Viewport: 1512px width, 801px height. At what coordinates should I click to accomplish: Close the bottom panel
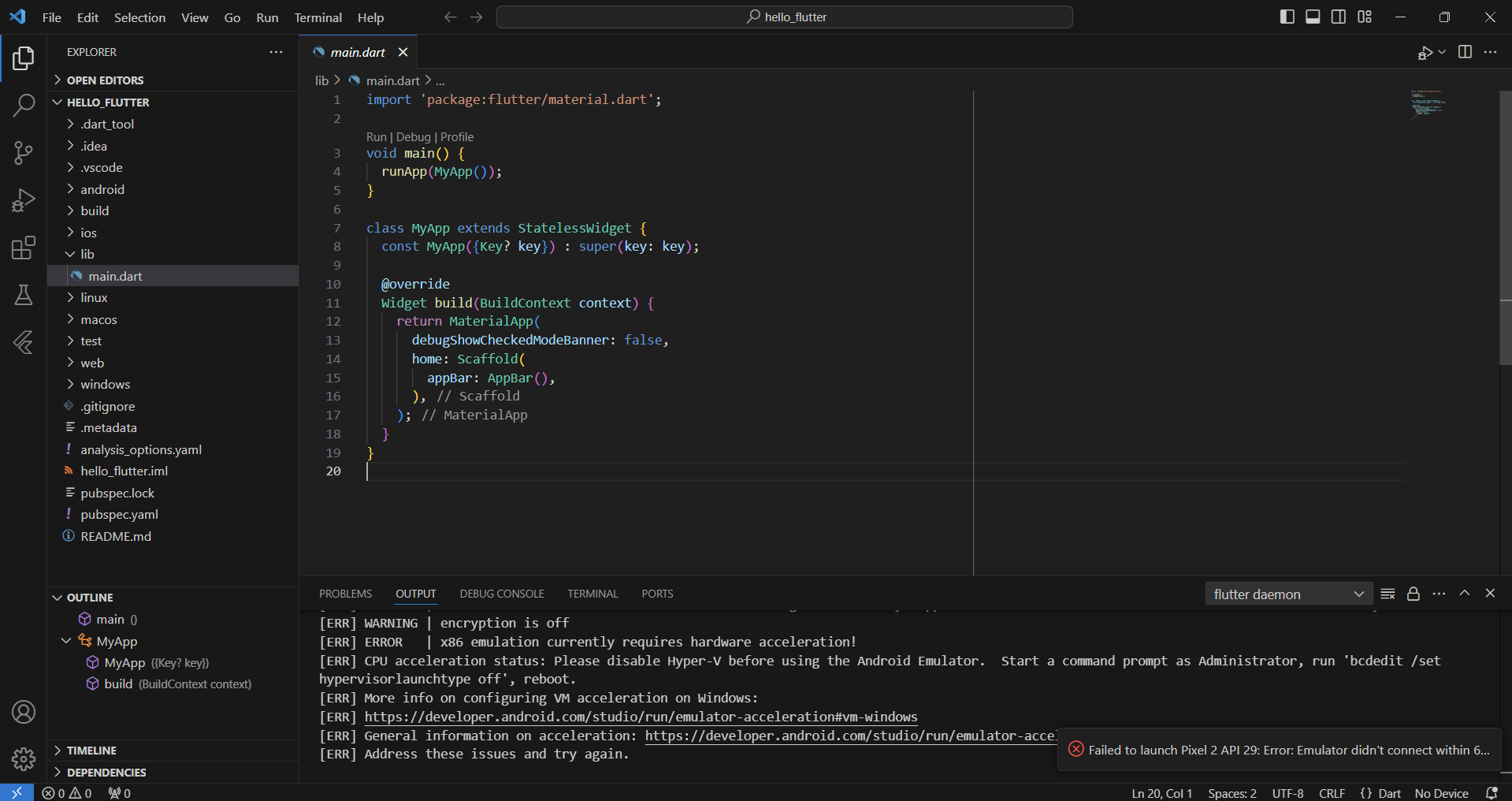tap(1490, 593)
